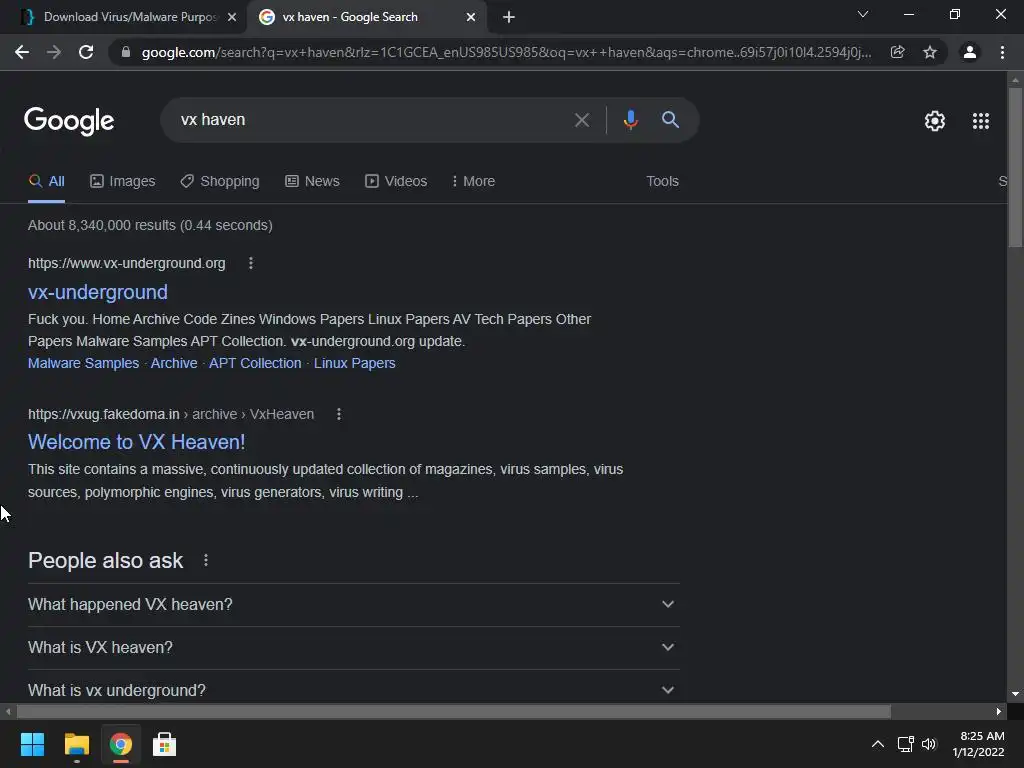Click the horizontal scrollbar thumb

[454, 711]
